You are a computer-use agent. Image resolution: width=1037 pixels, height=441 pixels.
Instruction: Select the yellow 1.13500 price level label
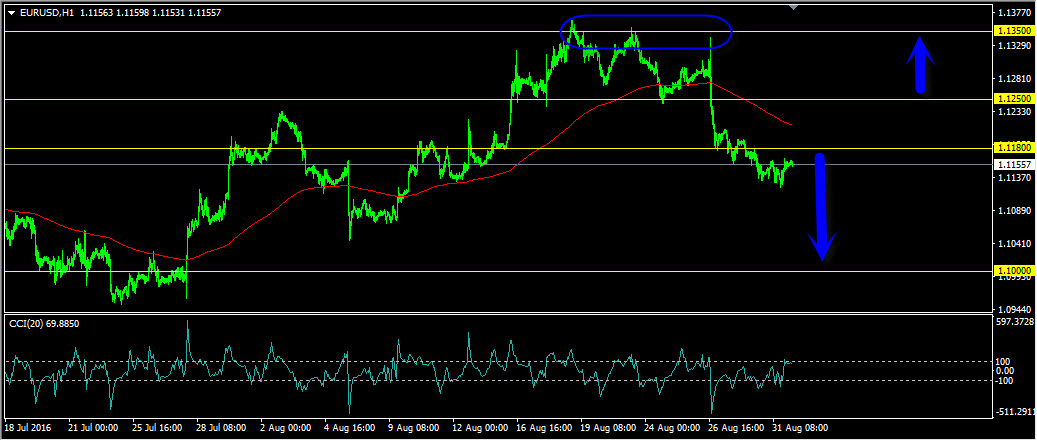pos(1013,31)
